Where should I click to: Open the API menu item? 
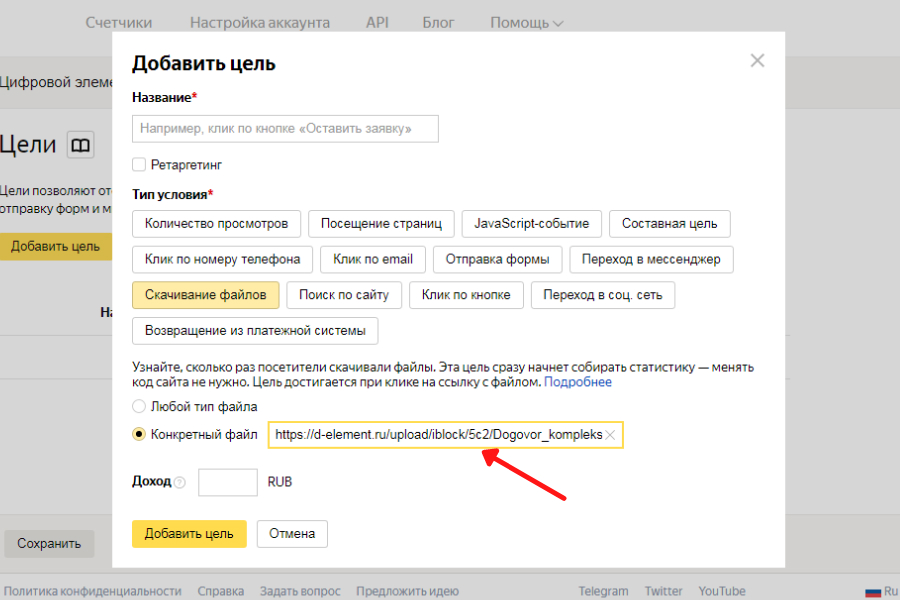coord(377,22)
